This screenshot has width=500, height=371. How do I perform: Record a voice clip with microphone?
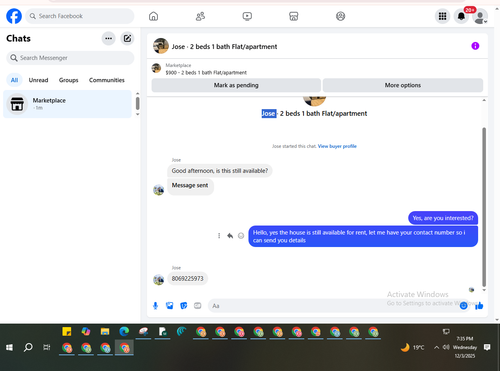point(155,306)
